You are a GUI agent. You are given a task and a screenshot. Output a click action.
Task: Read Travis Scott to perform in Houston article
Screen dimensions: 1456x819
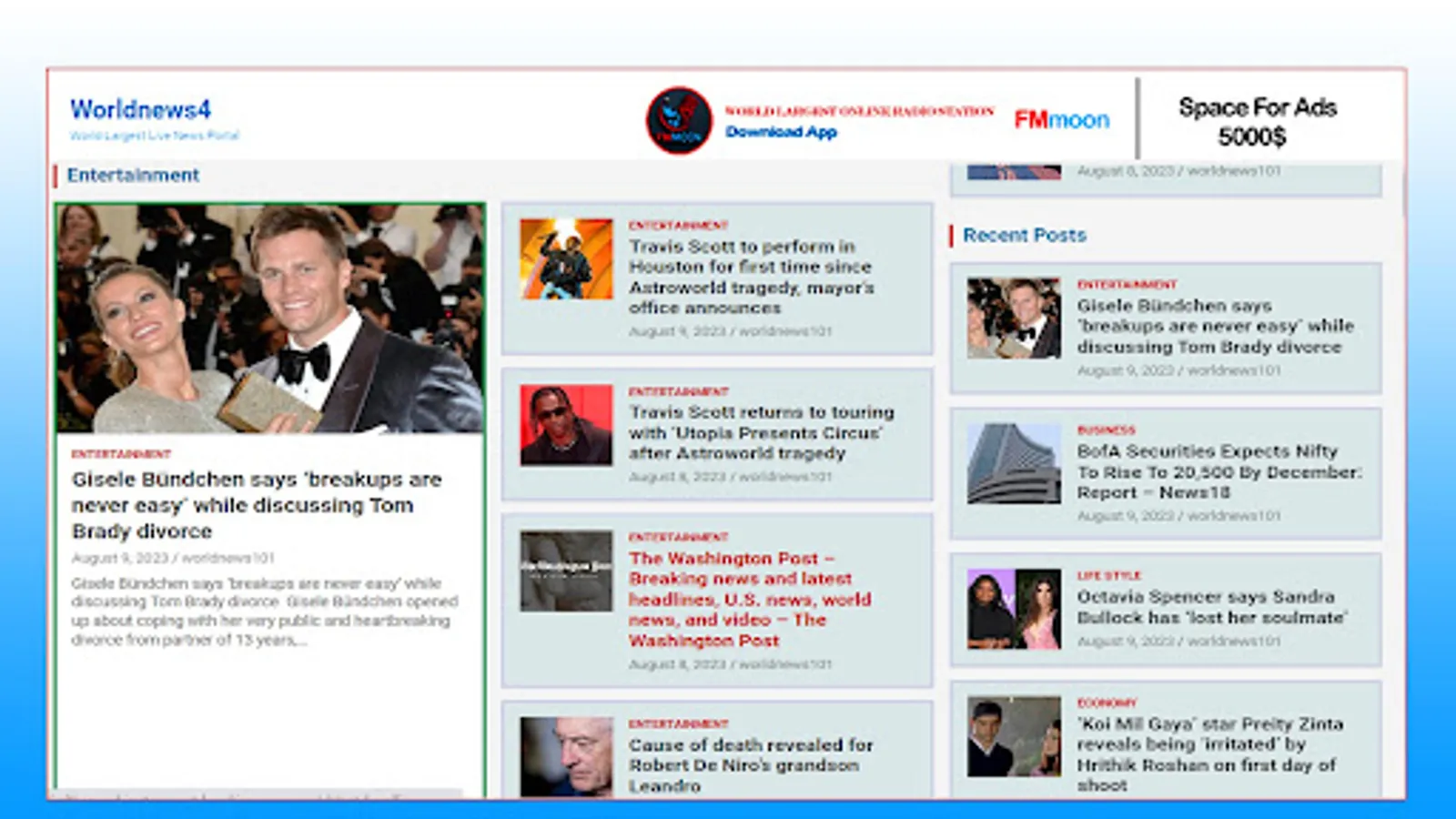tap(752, 277)
